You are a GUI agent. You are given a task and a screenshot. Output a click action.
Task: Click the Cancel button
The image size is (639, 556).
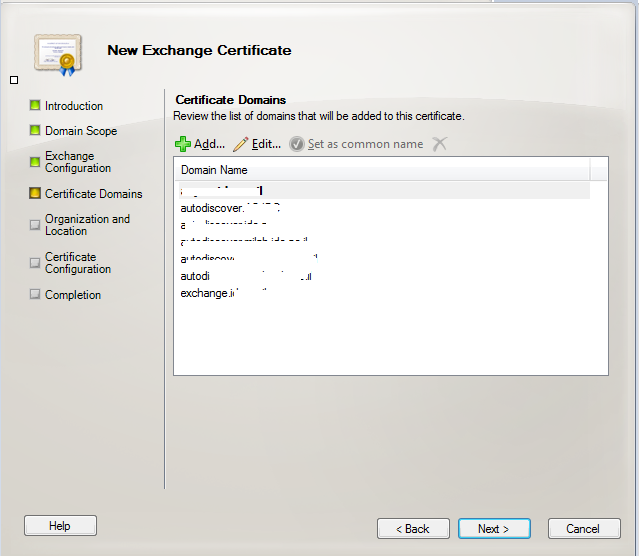point(584,529)
